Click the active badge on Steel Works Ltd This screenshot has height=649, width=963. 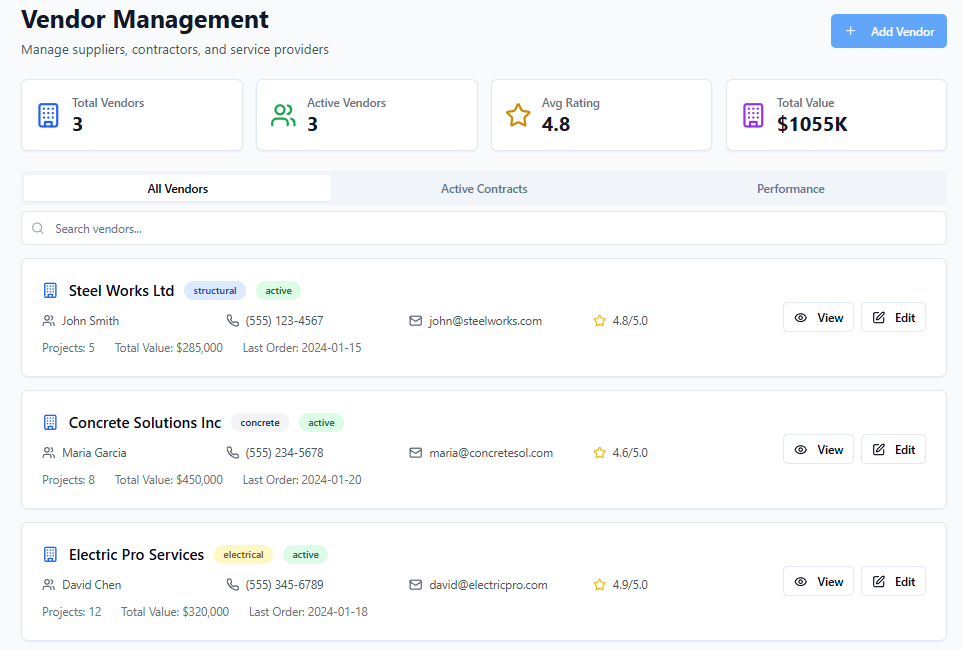pyautogui.click(x=278, y=290)
